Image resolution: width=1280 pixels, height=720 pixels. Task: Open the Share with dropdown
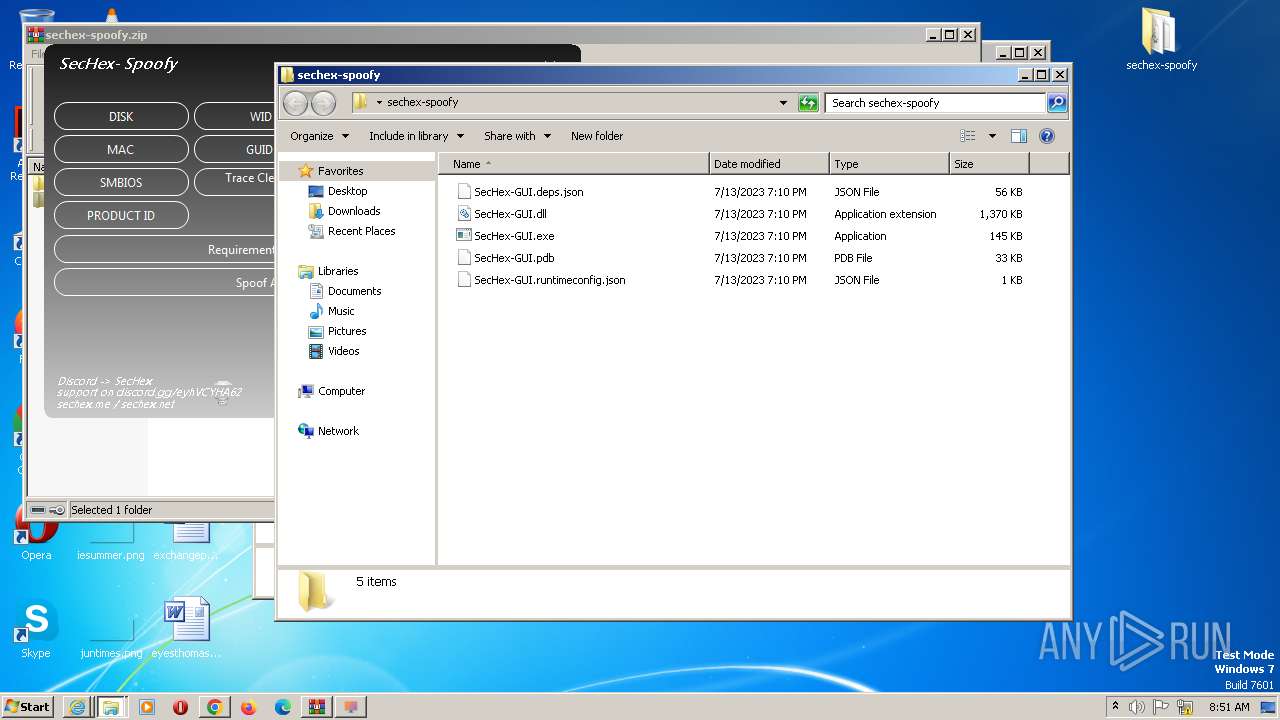click(x=517, y=136)
